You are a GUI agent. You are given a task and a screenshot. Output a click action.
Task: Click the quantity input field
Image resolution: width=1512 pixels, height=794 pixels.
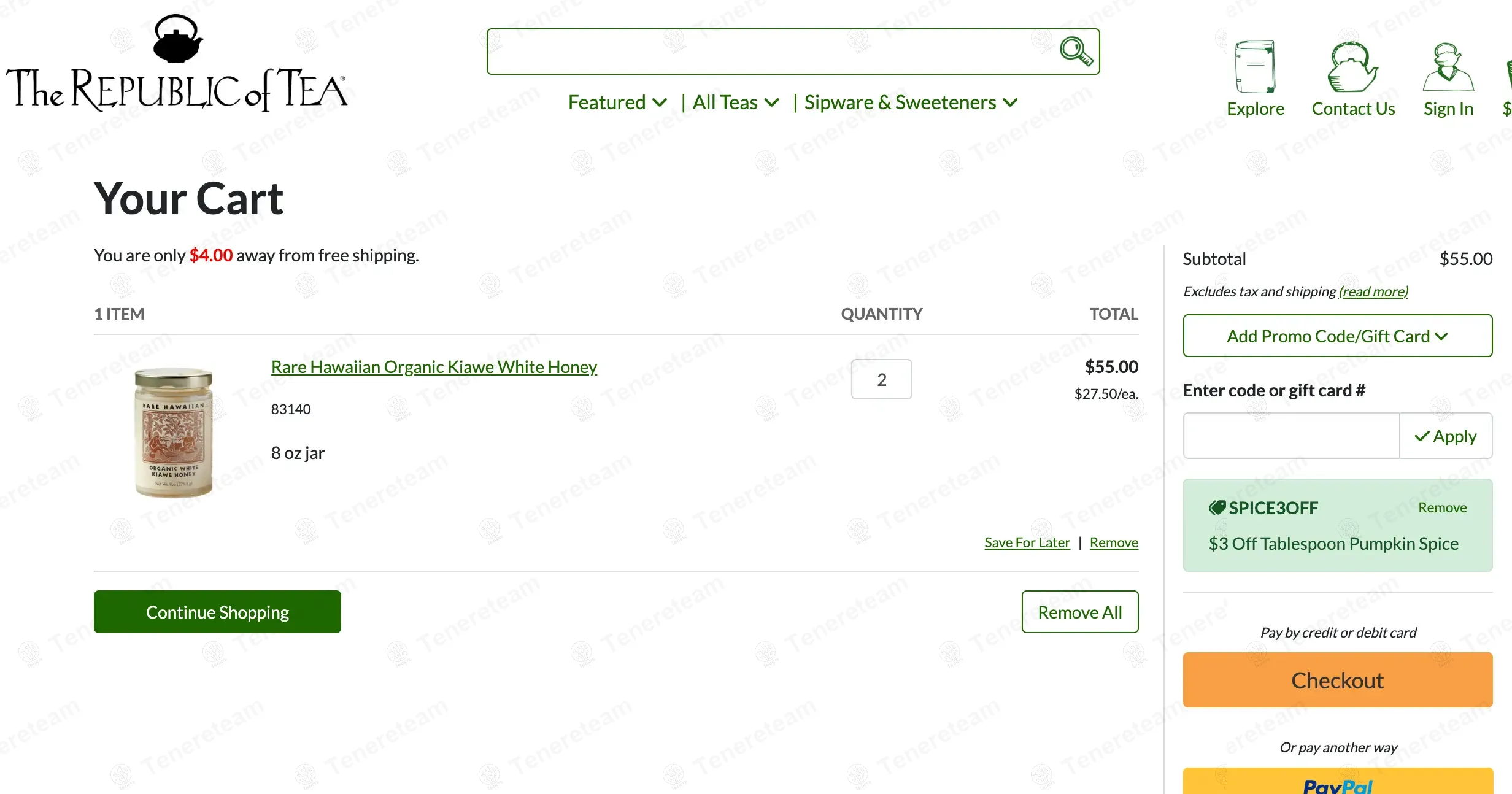click(881, 380)
